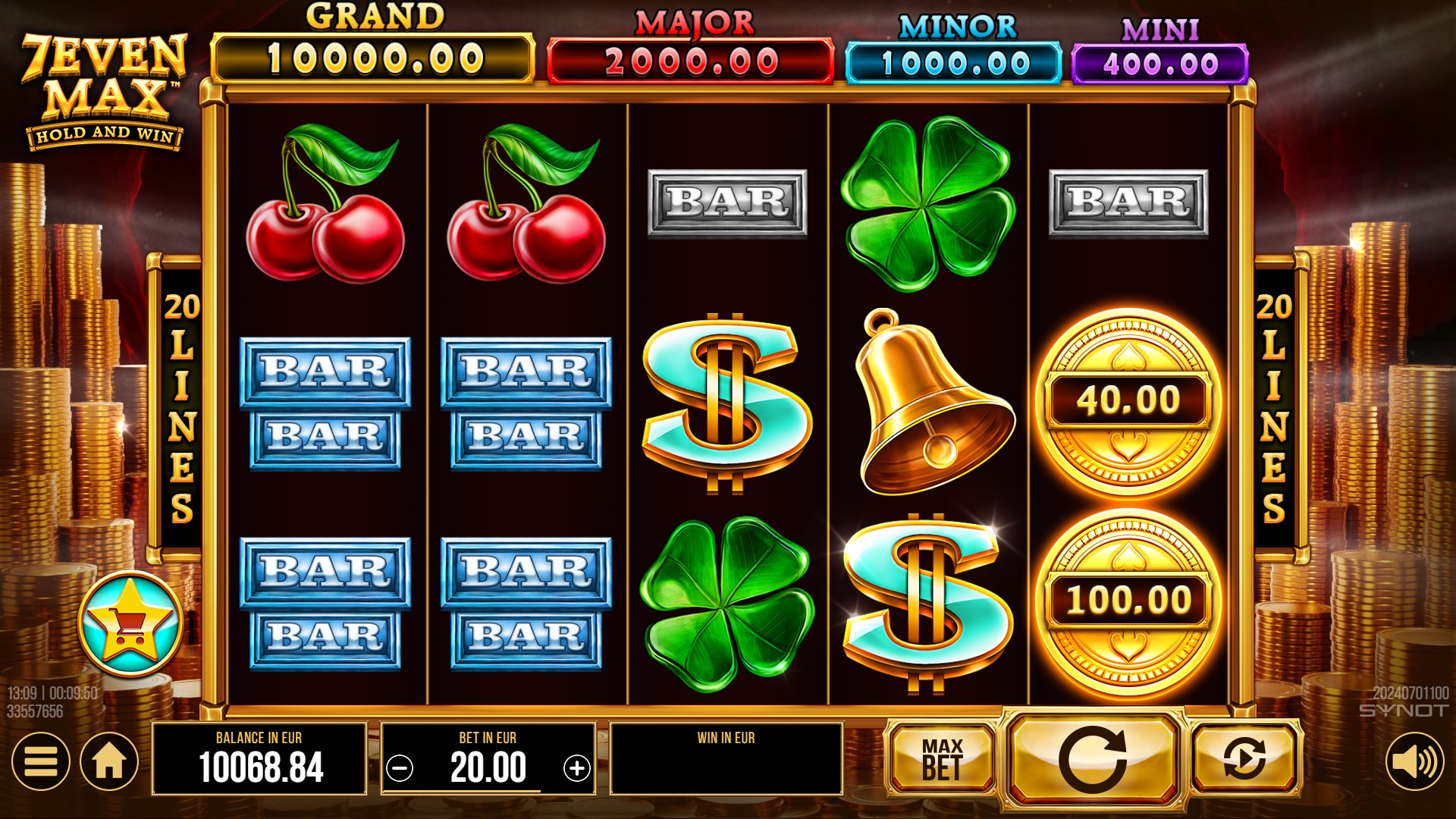The height and width of the screenshot is (819, 1456).
Task: Click the Mini jackpot 400.00 display
Action: click(x=1159, y=64)
